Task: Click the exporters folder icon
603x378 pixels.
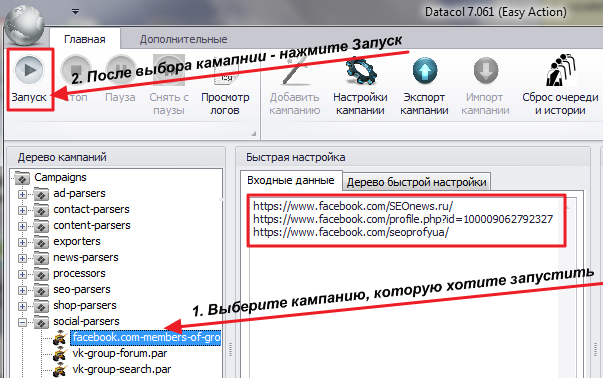Action: [41, 242]
